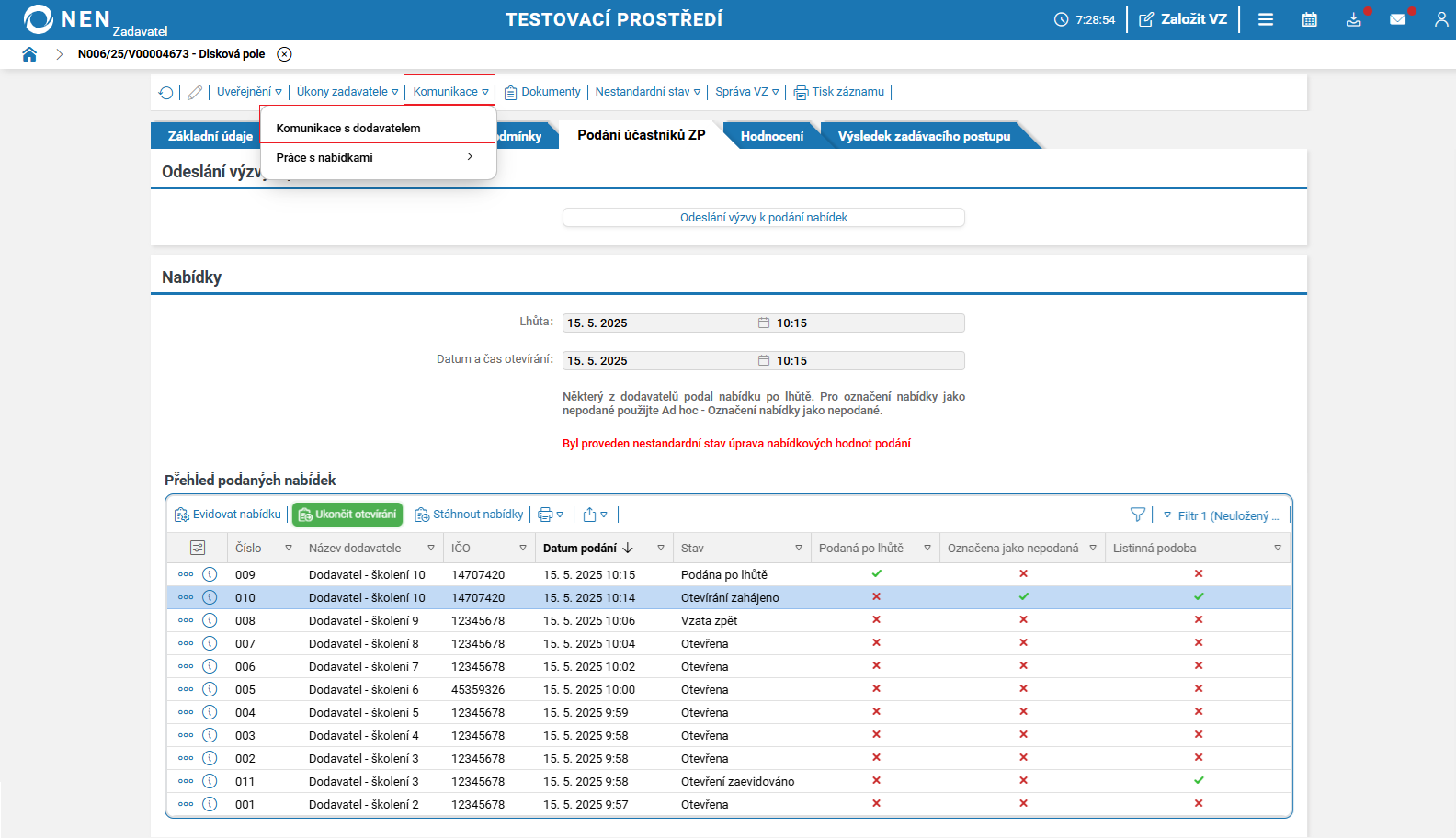This screenshot has width=1456, height=838.
Task: Close the N006/25/V00004673 breadcrumb record
Action: (x=285, y=54)
